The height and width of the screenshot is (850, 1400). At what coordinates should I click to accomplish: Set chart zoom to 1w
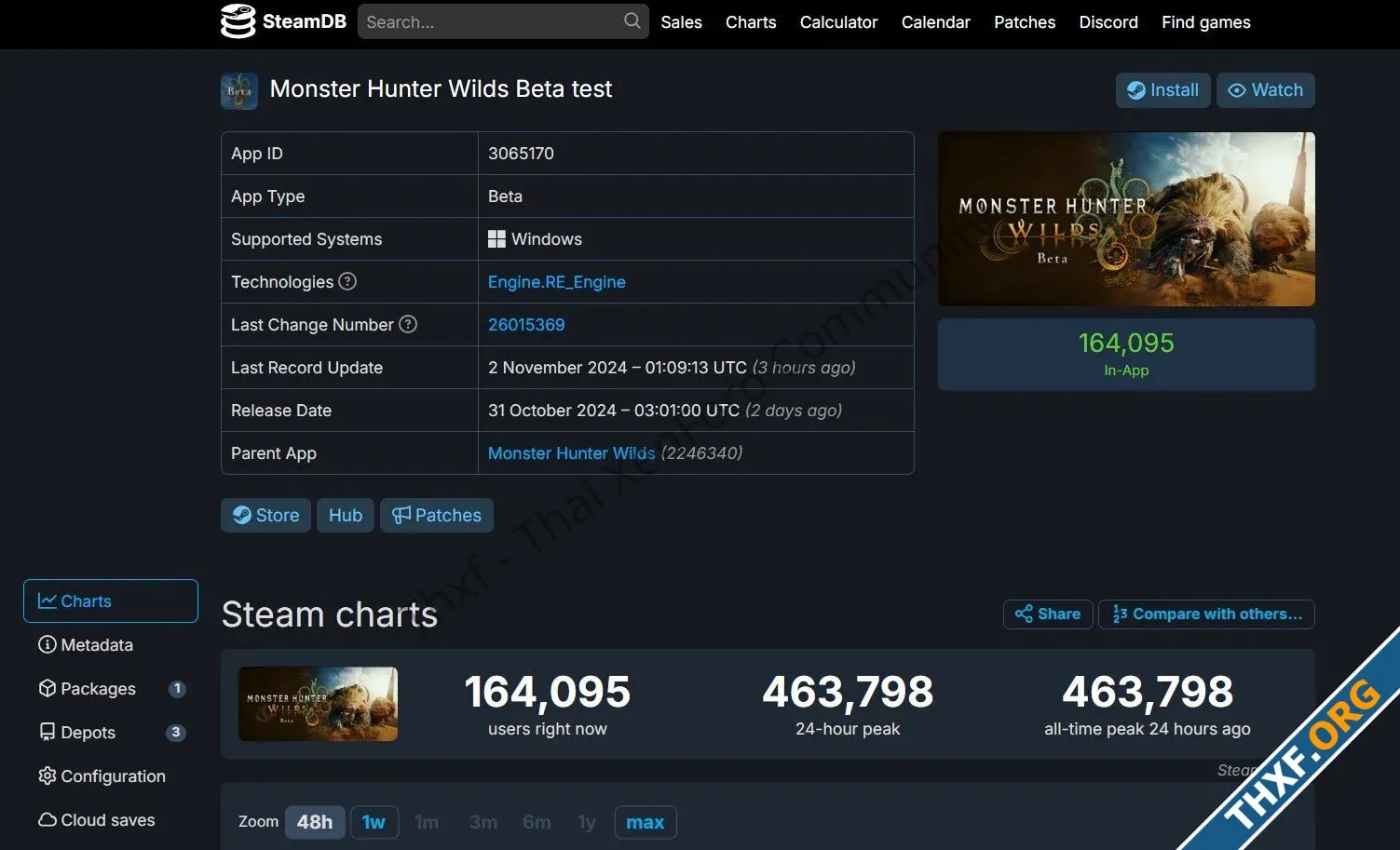374,822
